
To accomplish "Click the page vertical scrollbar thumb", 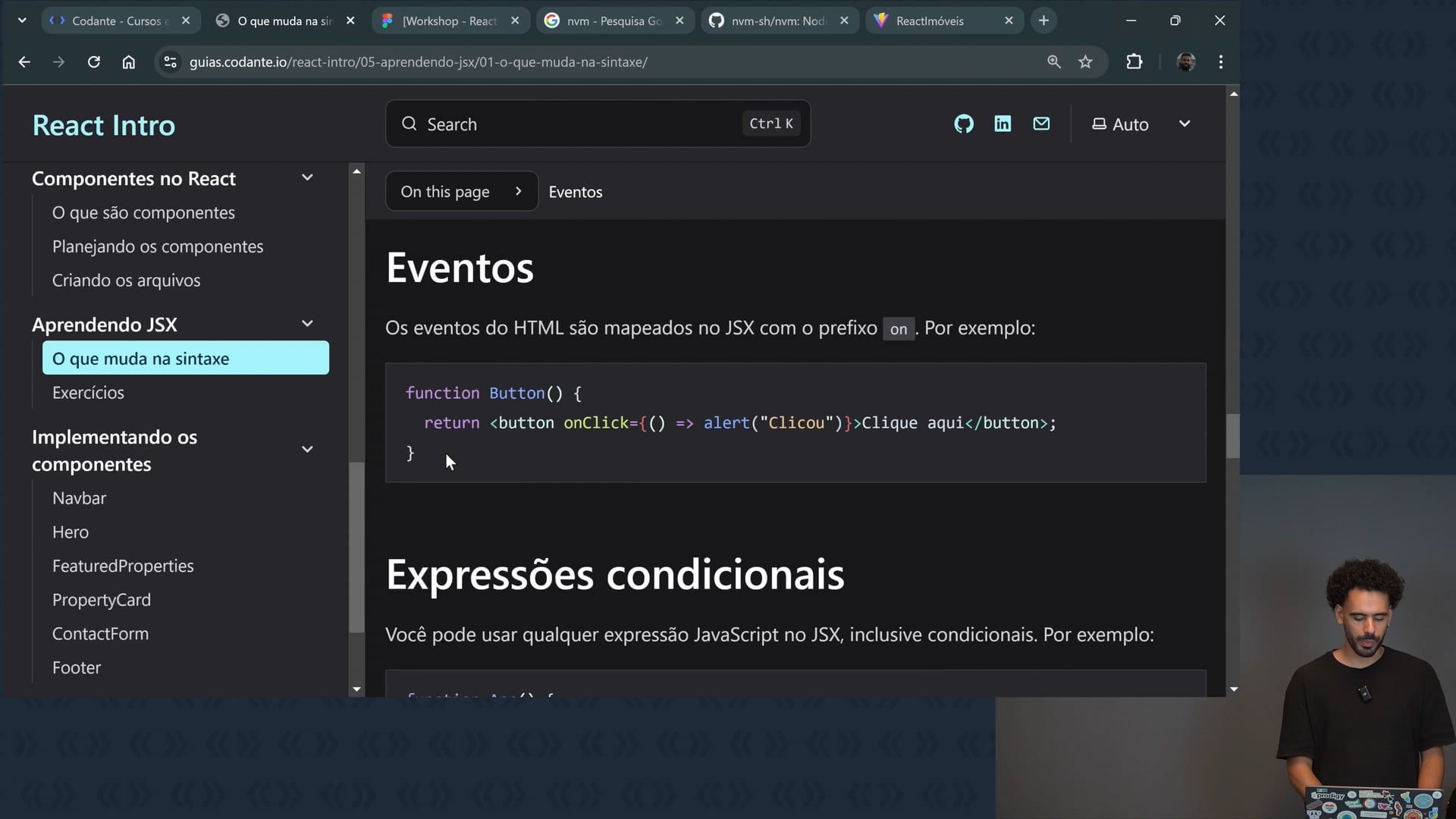I will coord(1233,436).
